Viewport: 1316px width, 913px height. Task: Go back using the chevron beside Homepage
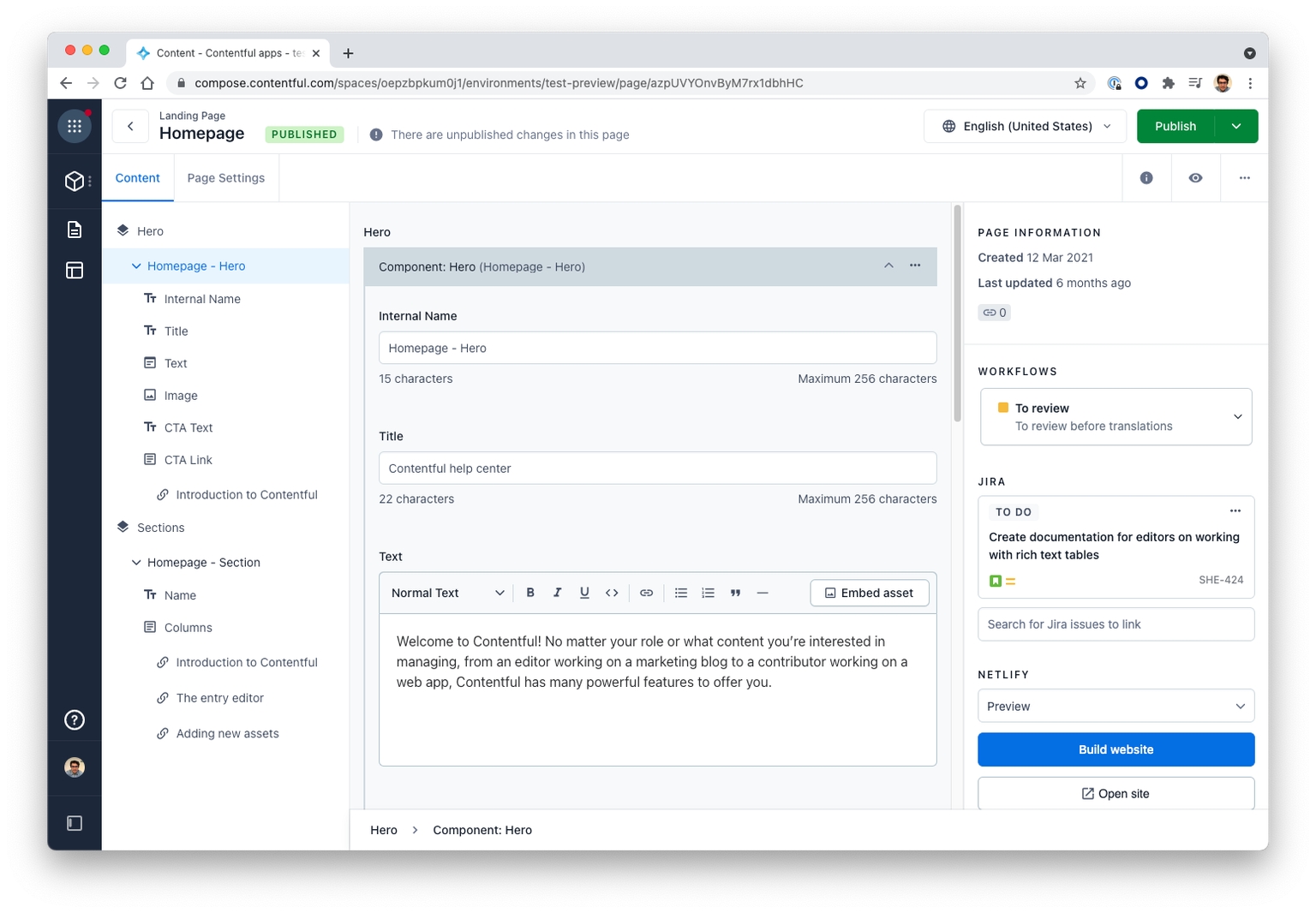tap(130, 126)
